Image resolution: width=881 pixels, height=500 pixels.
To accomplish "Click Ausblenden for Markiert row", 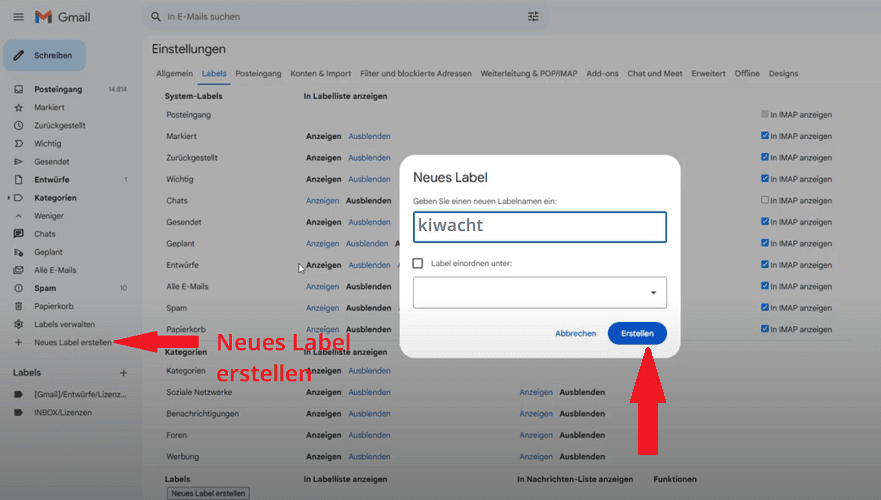I will click(x=369, y=137).
